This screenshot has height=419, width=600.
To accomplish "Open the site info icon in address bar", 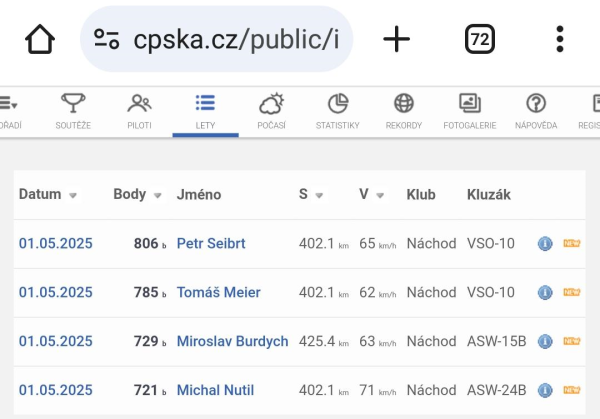I will click(x=107, y=39).
